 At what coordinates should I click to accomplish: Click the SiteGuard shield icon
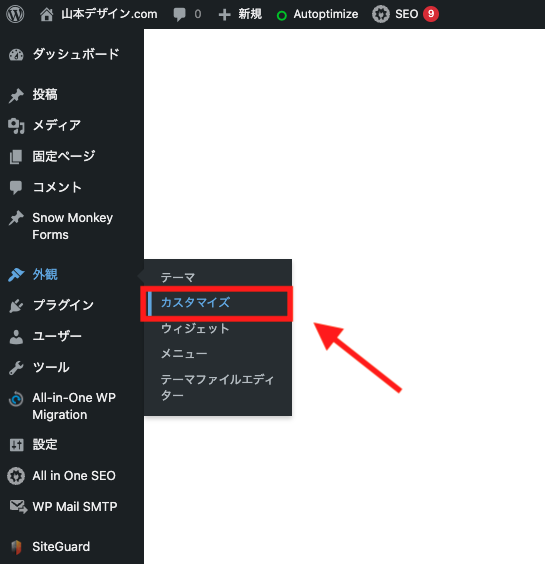[x=16, y=547]
